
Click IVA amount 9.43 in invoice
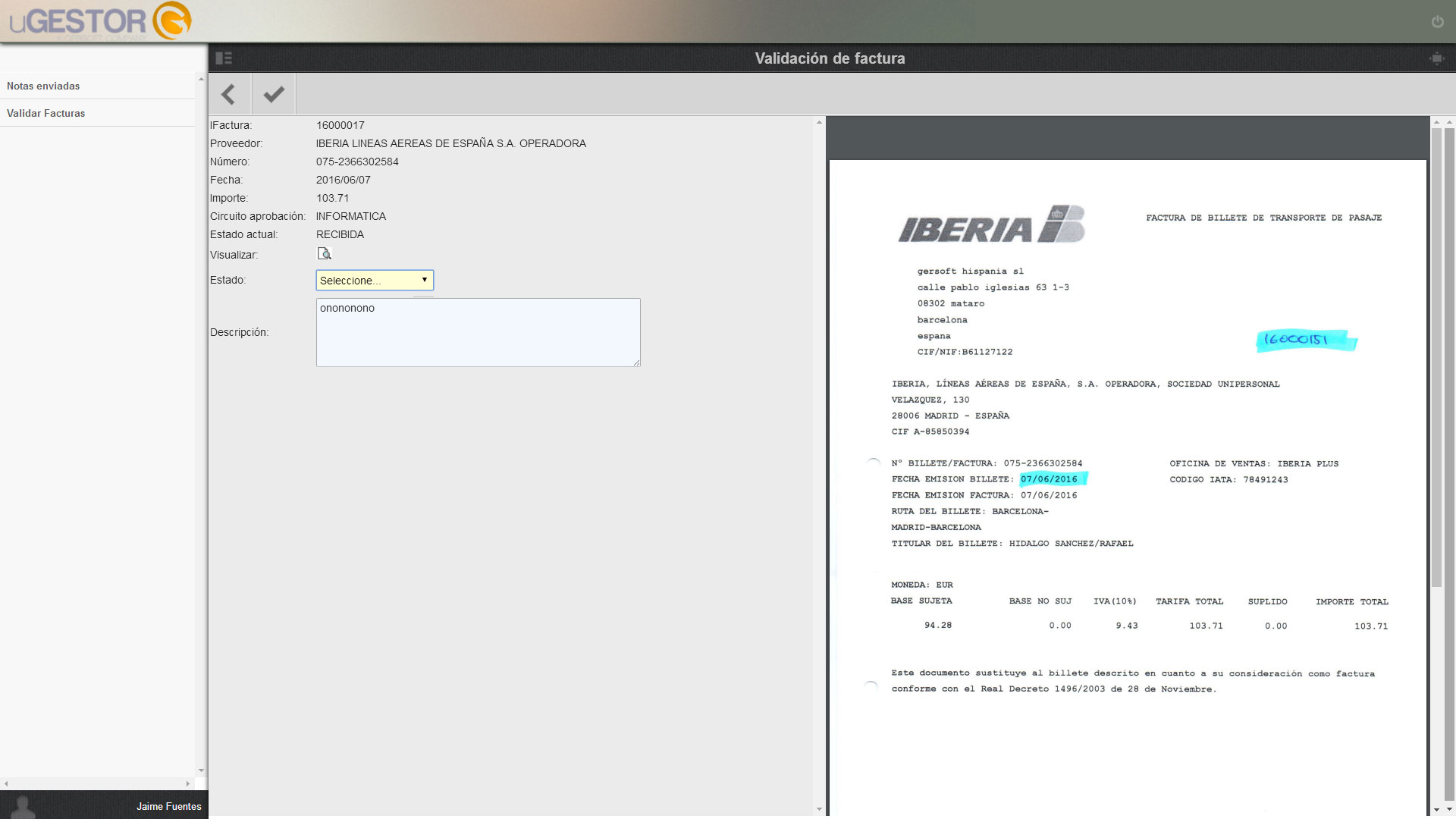coord(1127,626)
